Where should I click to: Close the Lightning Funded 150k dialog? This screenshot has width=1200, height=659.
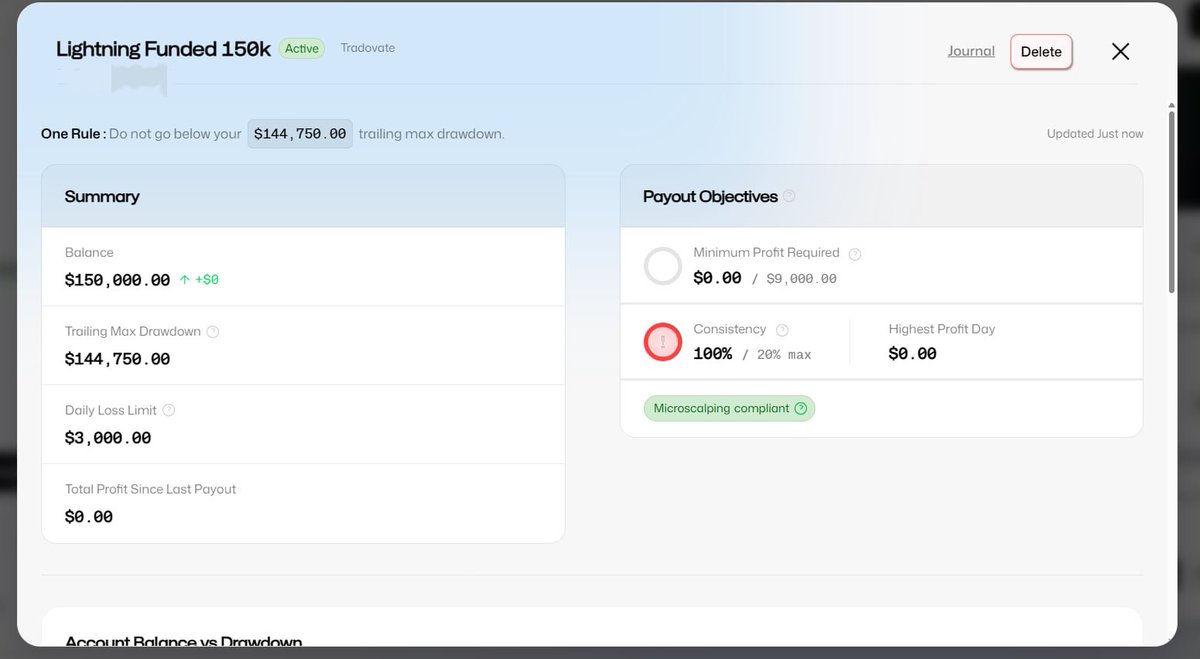1120,51
